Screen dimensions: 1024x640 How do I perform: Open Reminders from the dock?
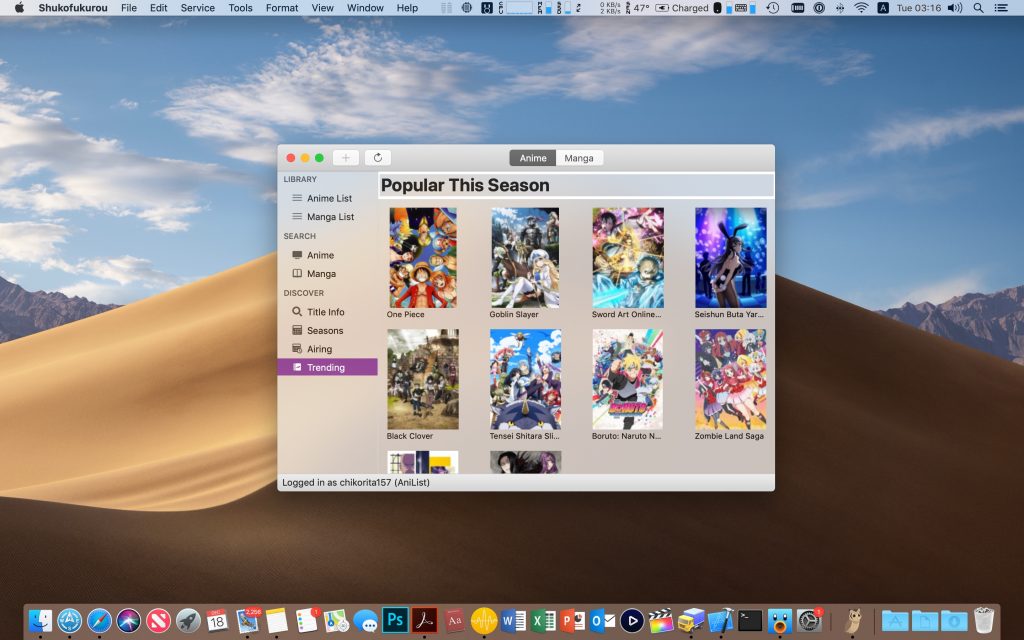[306, 620]
